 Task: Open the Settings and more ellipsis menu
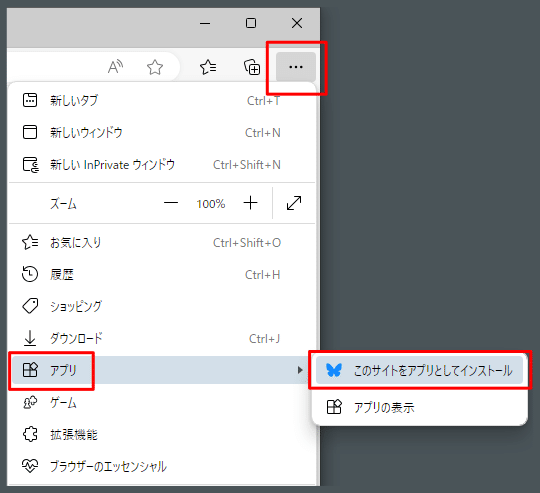[x=296, y=67]
